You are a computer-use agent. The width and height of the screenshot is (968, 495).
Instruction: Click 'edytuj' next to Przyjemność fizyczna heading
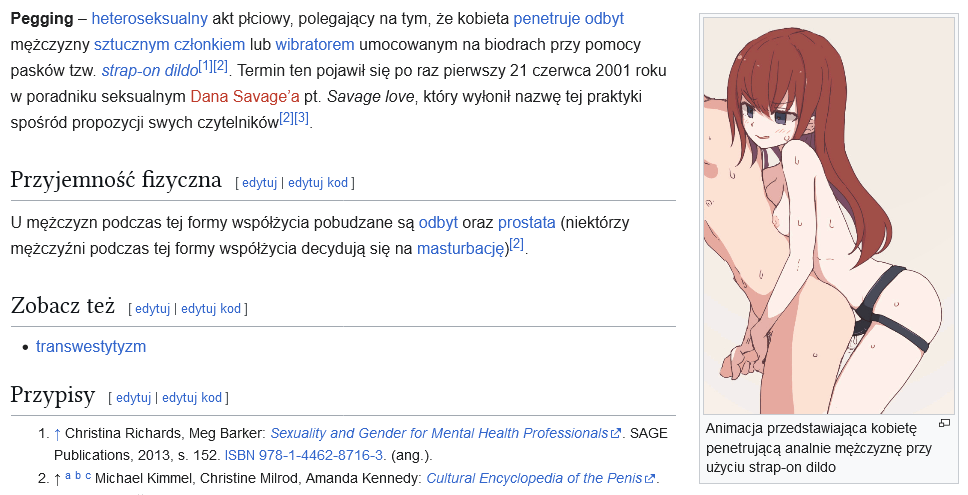click(259, 183)
